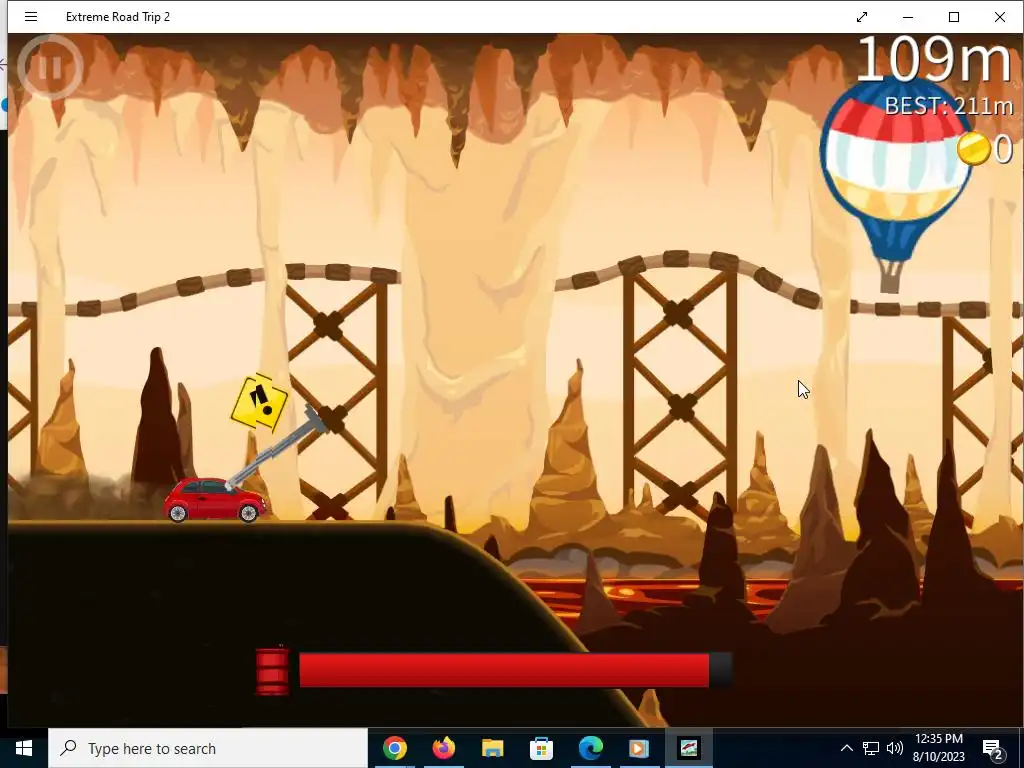Pause the game with the pause button
The image size is (1024, 768).
(x=50, y=67)
